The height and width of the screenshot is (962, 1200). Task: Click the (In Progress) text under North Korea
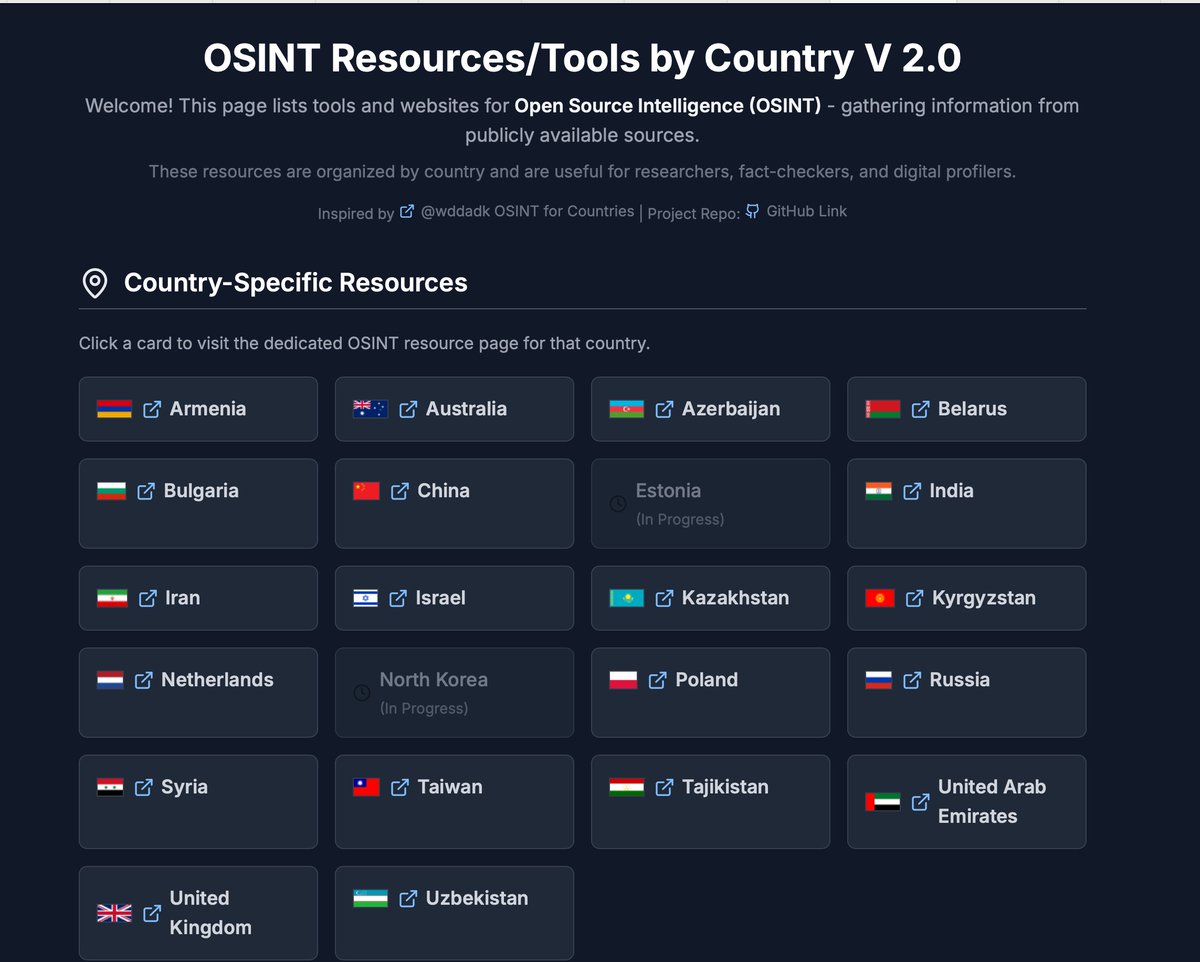424,708
